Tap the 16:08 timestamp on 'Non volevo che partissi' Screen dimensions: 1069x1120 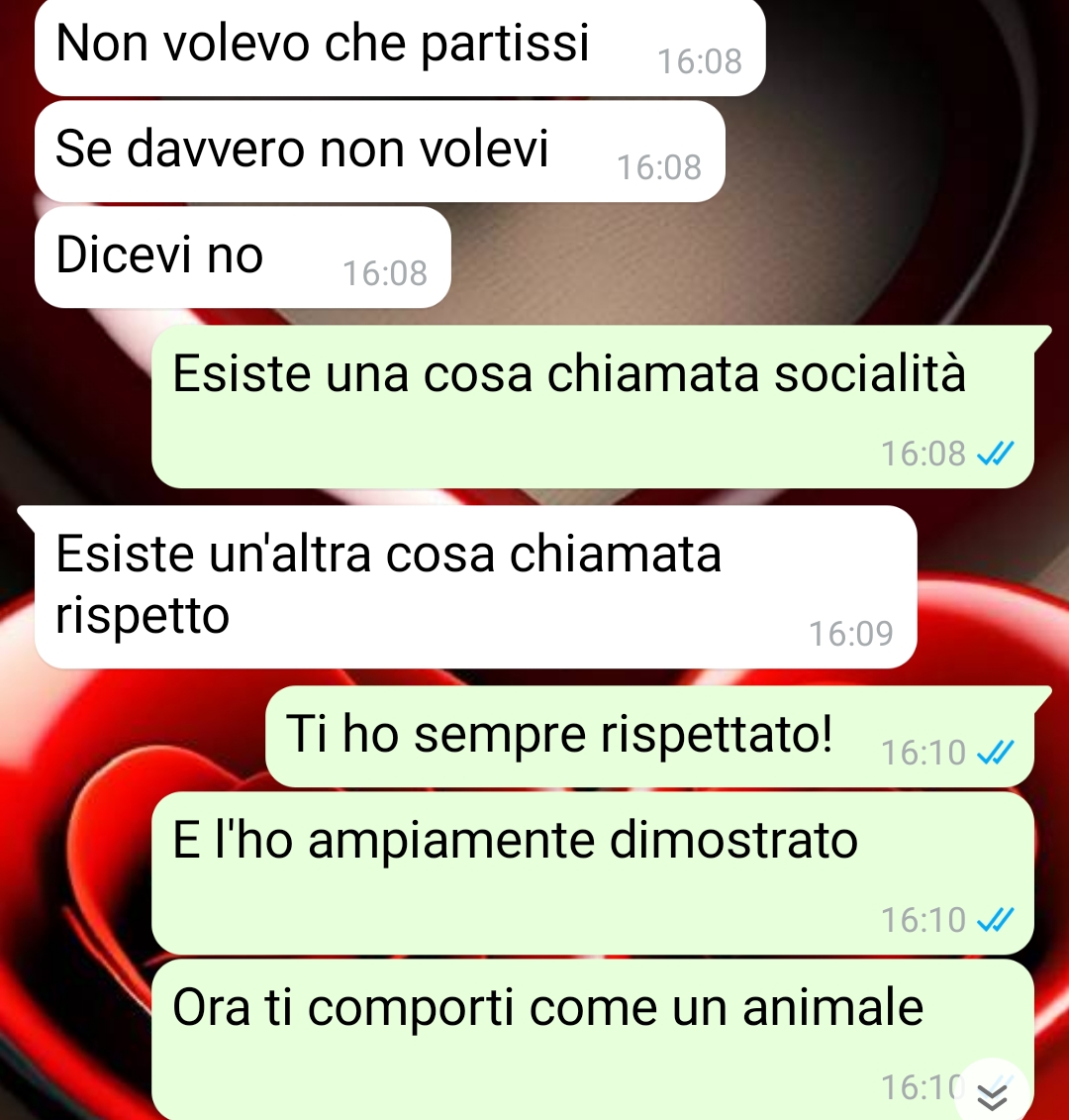(x=700, y=61)
